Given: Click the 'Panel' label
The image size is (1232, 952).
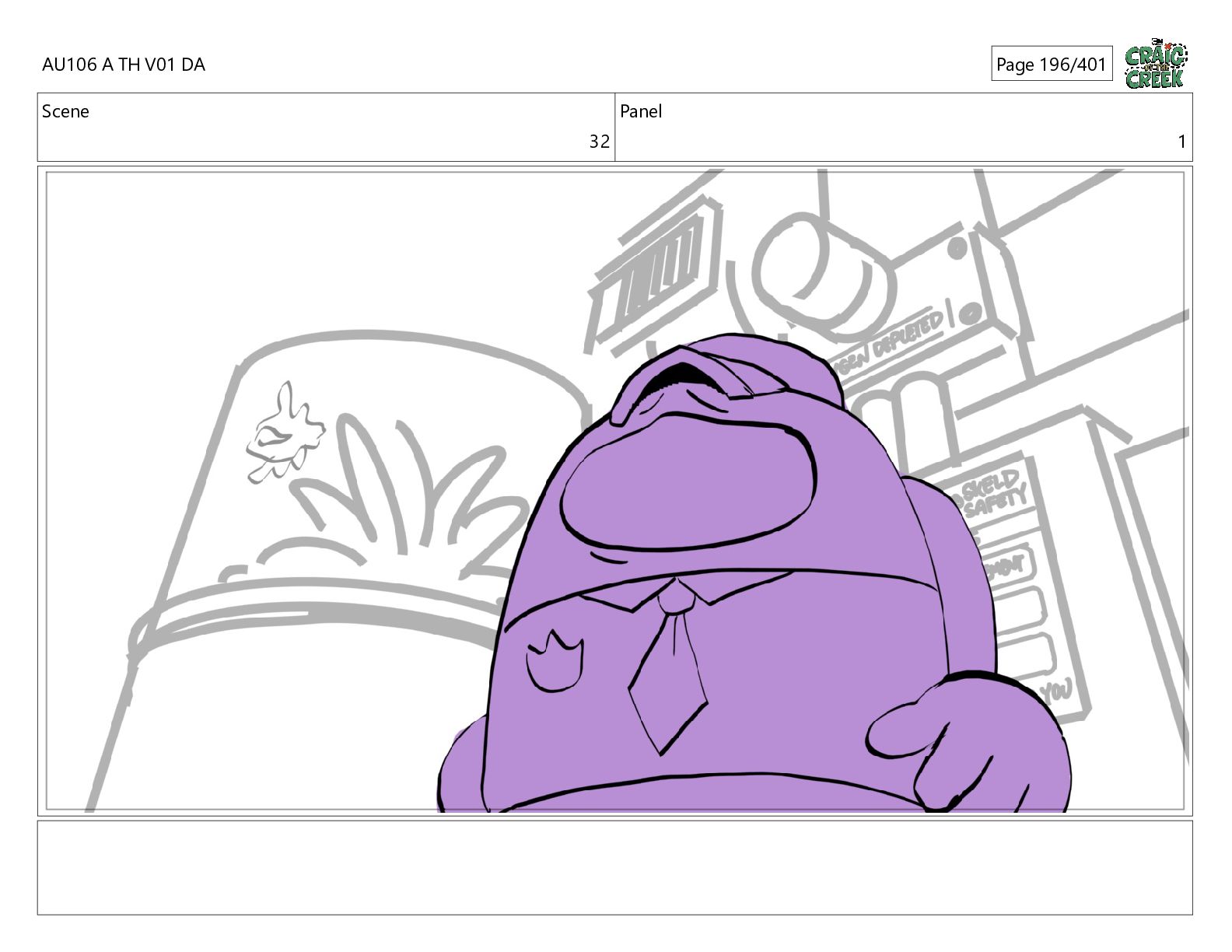Looking at the screenshot, I should 641,111.
